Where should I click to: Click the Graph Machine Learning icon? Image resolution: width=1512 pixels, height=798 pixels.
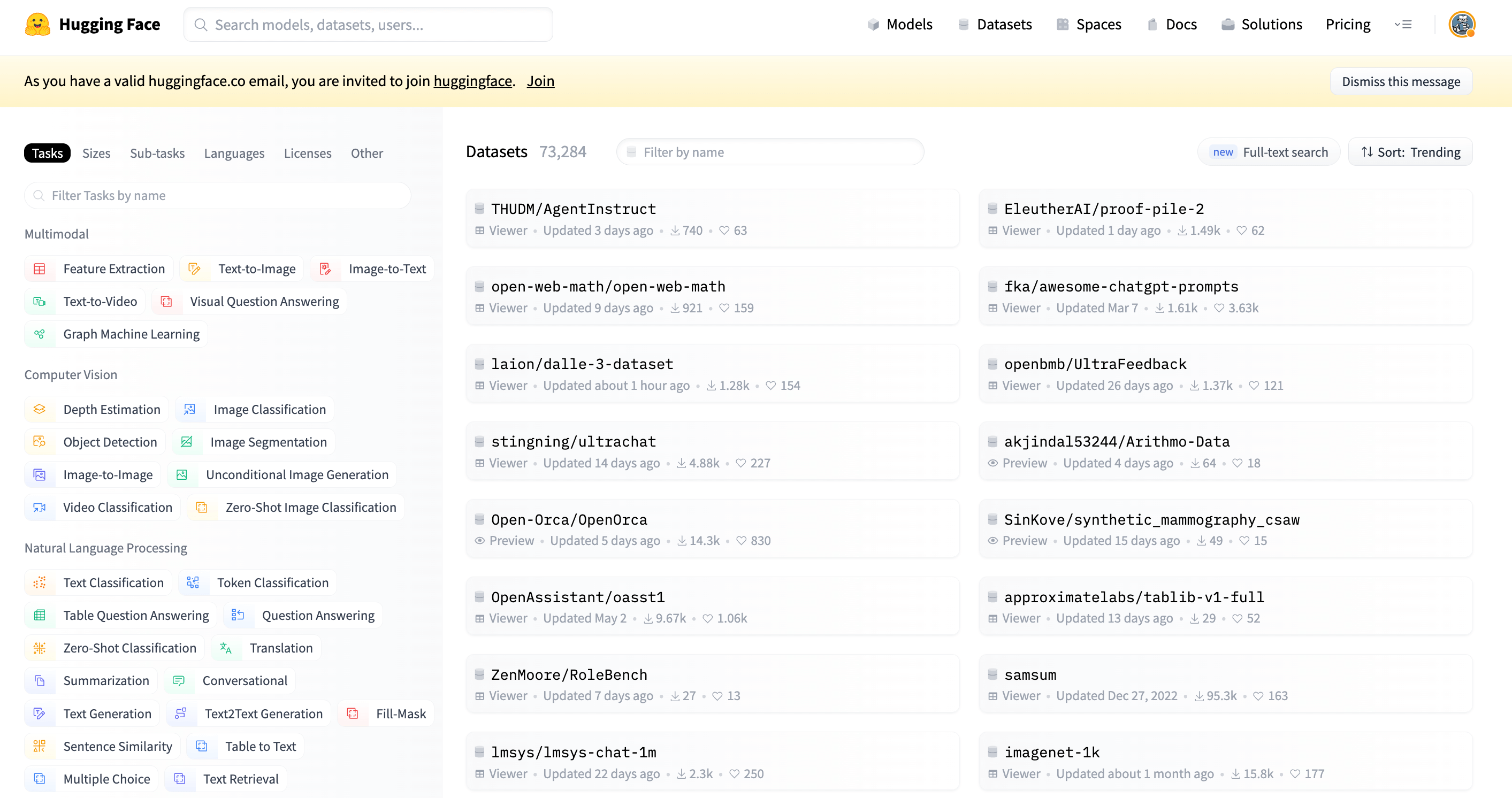(x=40, y=334)
